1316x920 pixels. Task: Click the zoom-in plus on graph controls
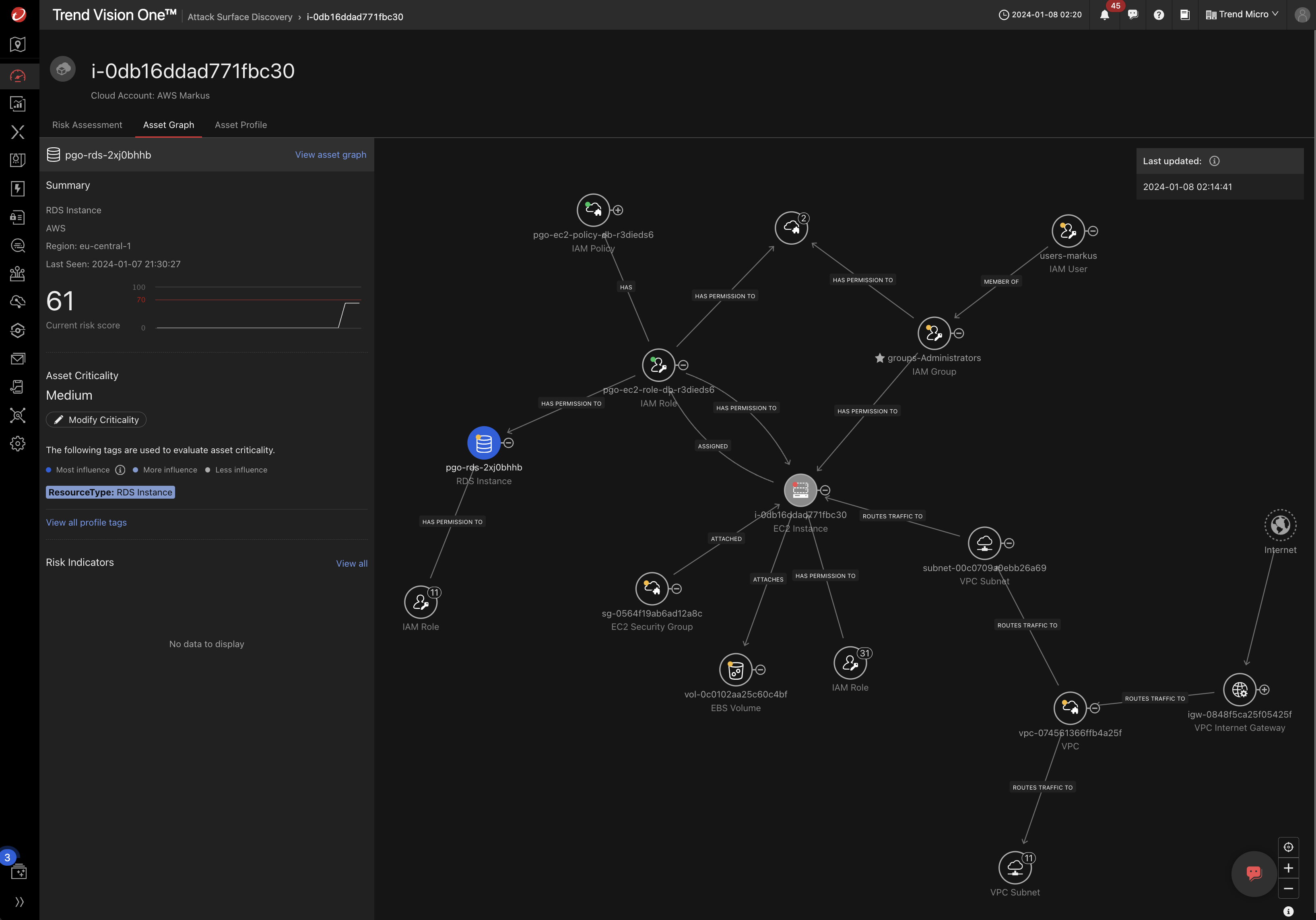point(1289,868)
